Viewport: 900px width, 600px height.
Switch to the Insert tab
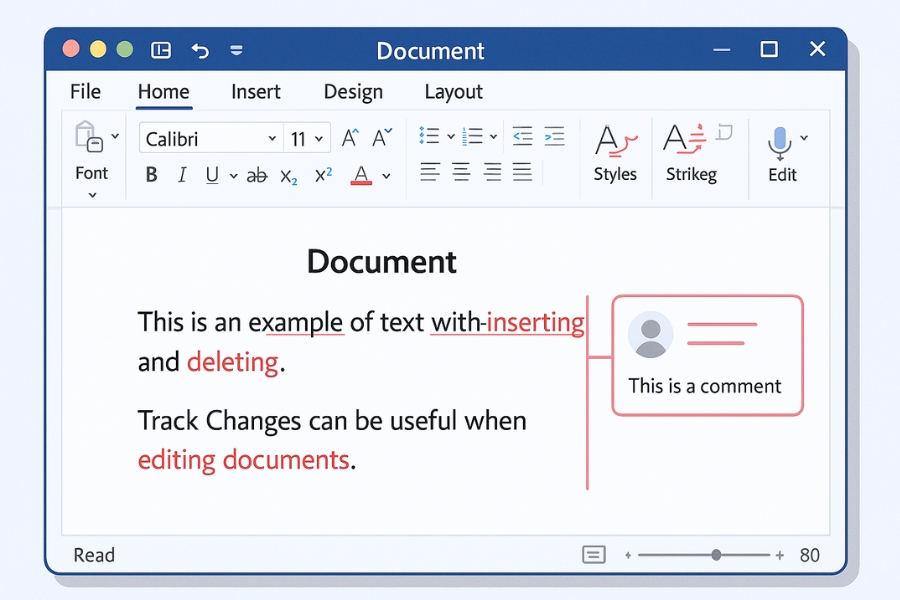[x=255, y=91]
